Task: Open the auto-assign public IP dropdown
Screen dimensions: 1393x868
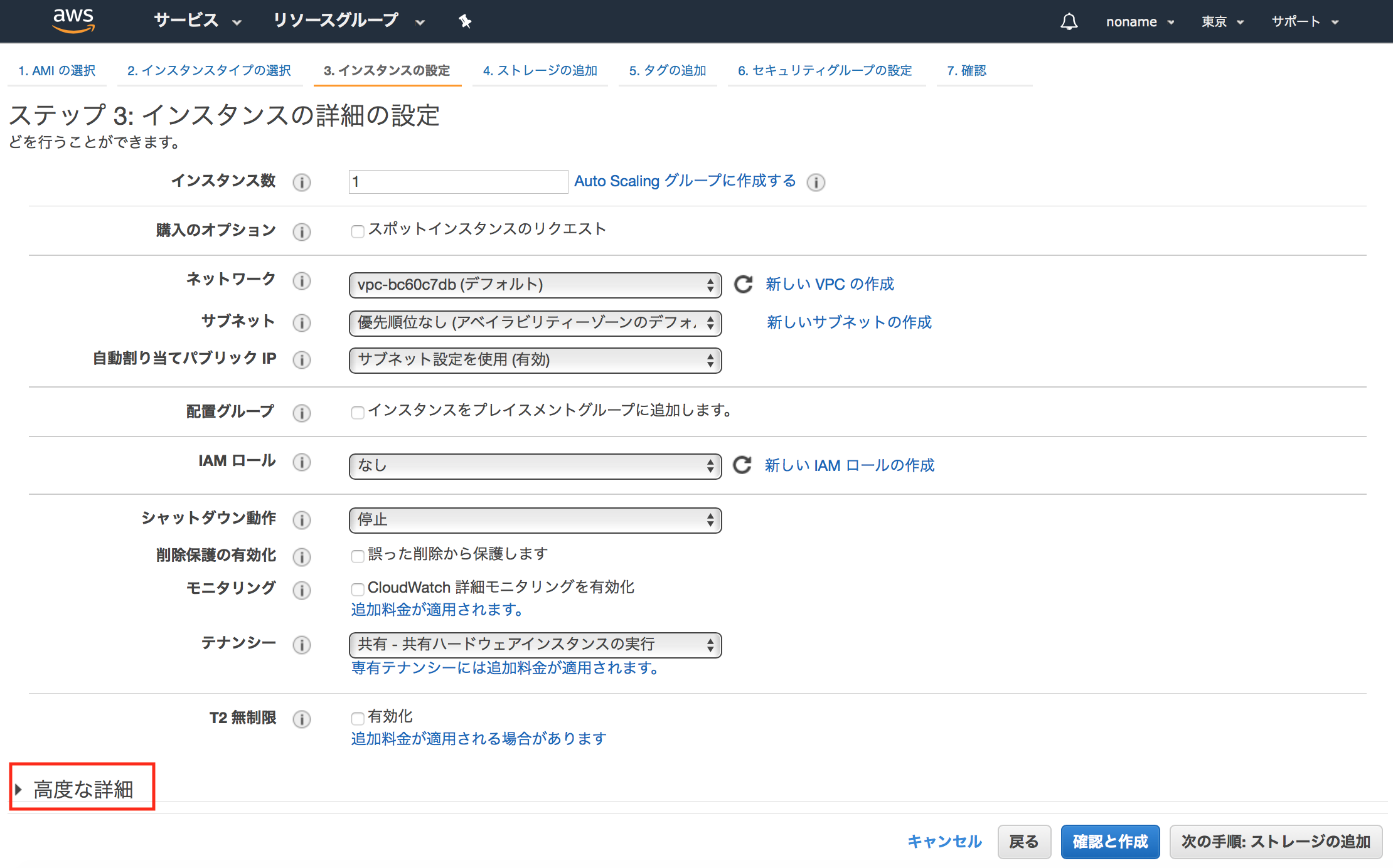Action: click(535, 360)
